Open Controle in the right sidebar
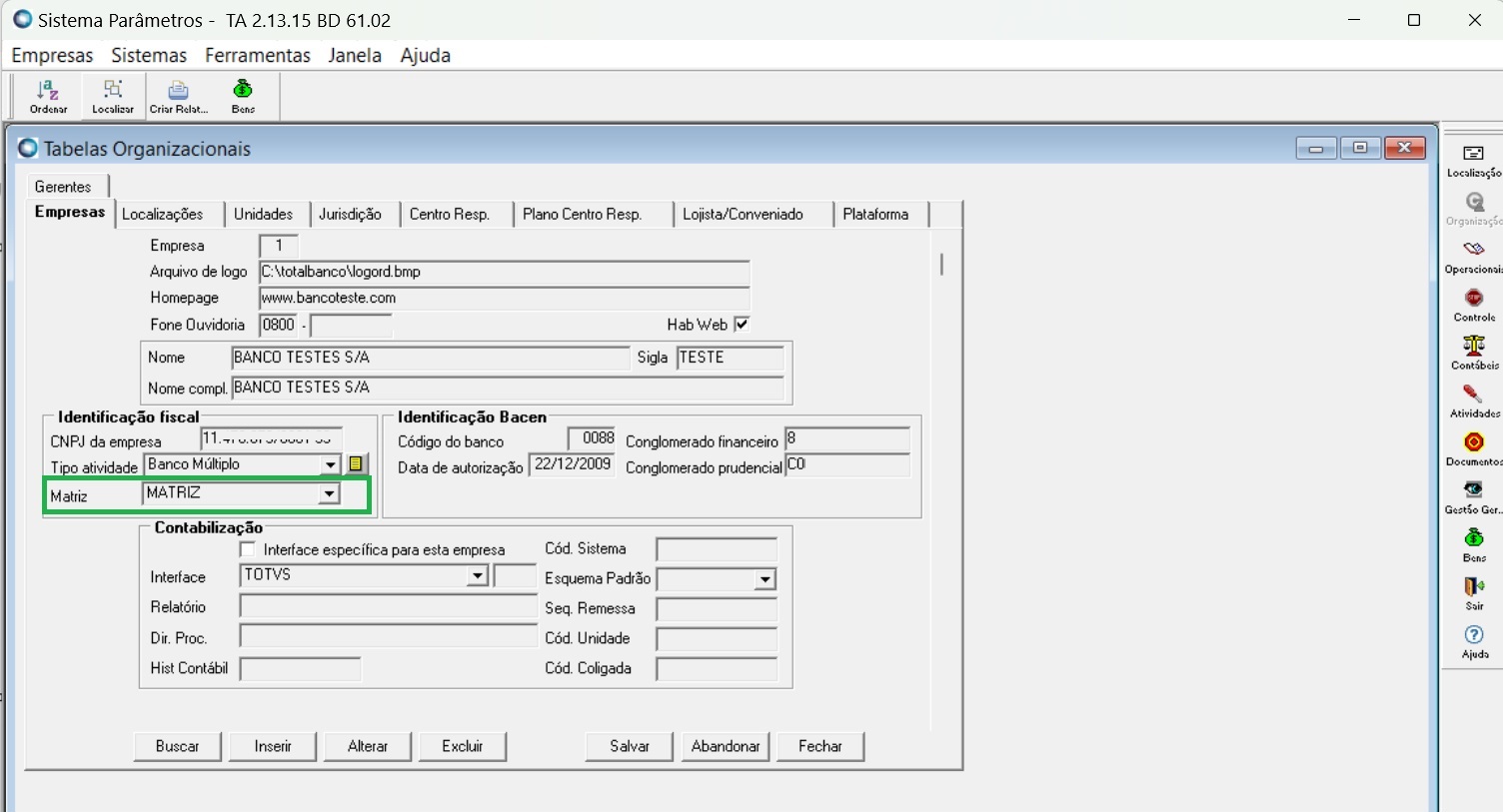Screen dimensions: 1503x812 pyautogui.click(x=1474, y=305)
